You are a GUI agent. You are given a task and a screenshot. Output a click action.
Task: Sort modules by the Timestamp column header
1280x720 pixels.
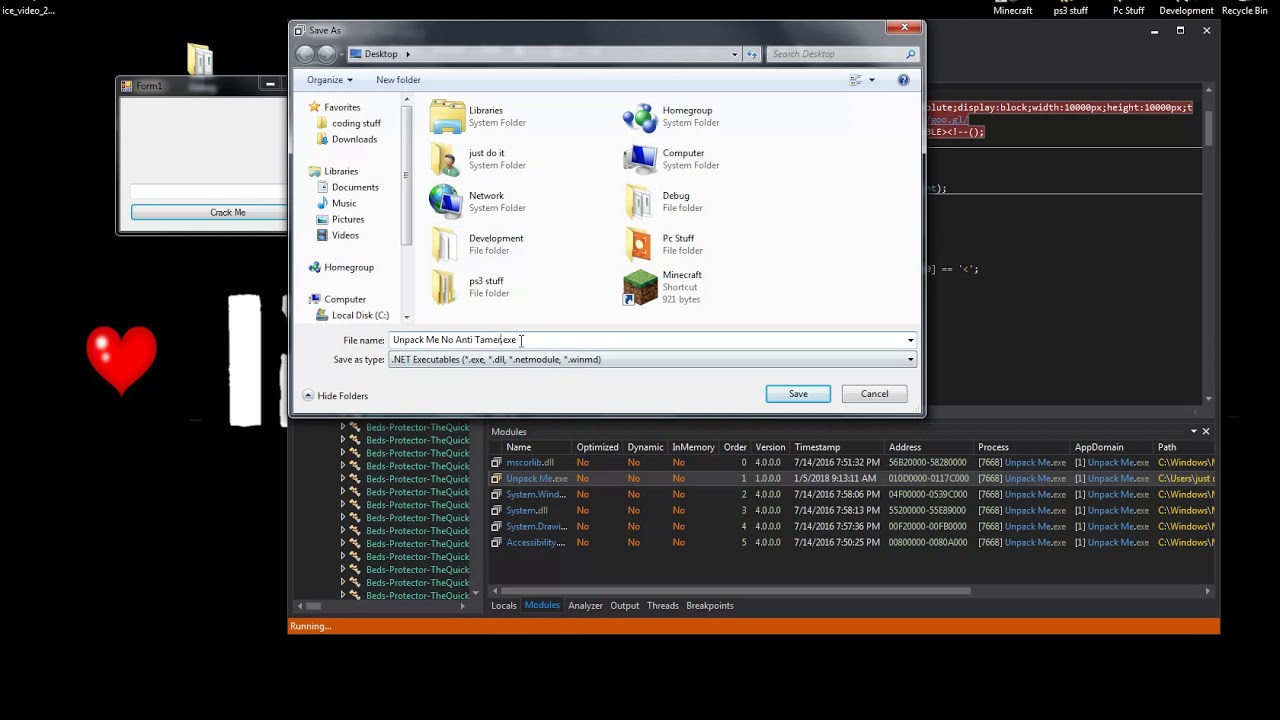(x=817, y=447)
